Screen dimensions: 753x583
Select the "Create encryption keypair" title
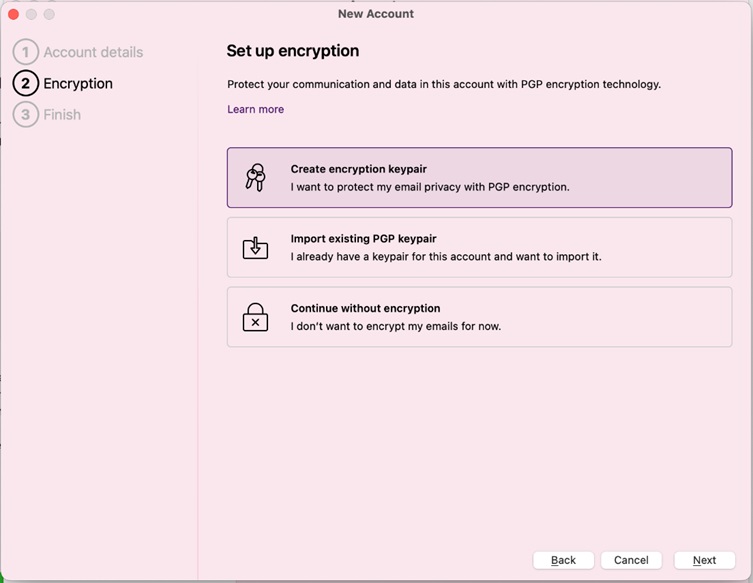point(358,169)
